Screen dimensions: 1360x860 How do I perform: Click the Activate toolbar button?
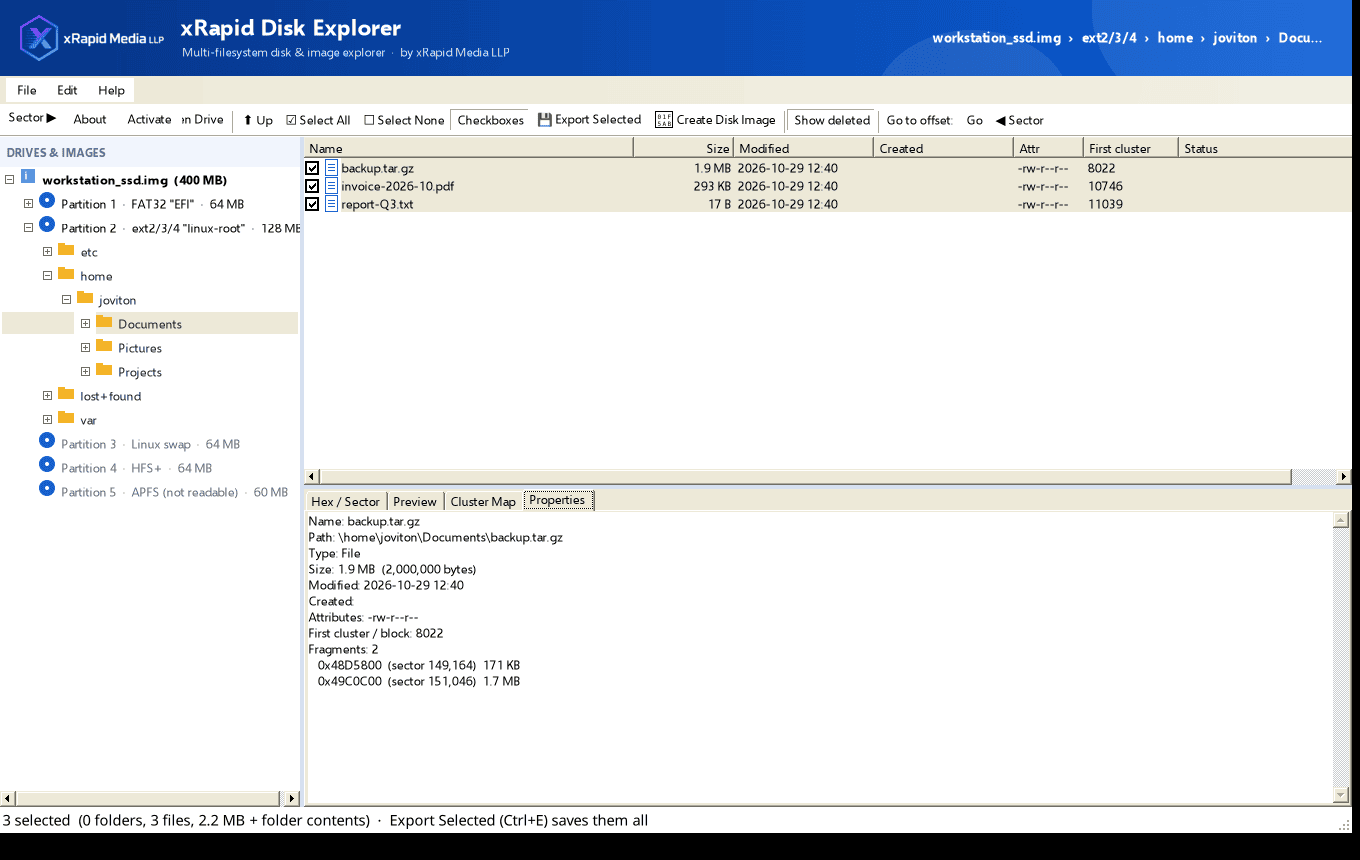tap(149, 119)
